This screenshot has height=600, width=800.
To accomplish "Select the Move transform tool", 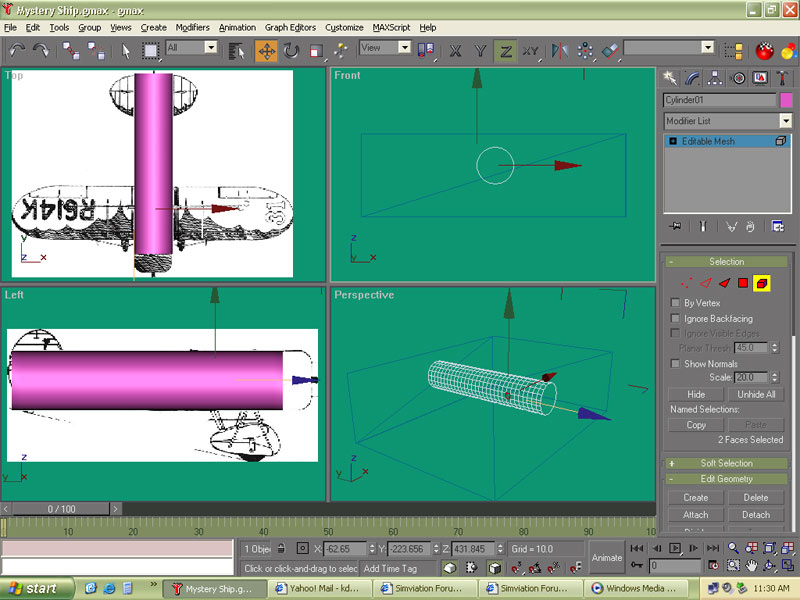I will (x=266, y=49).
